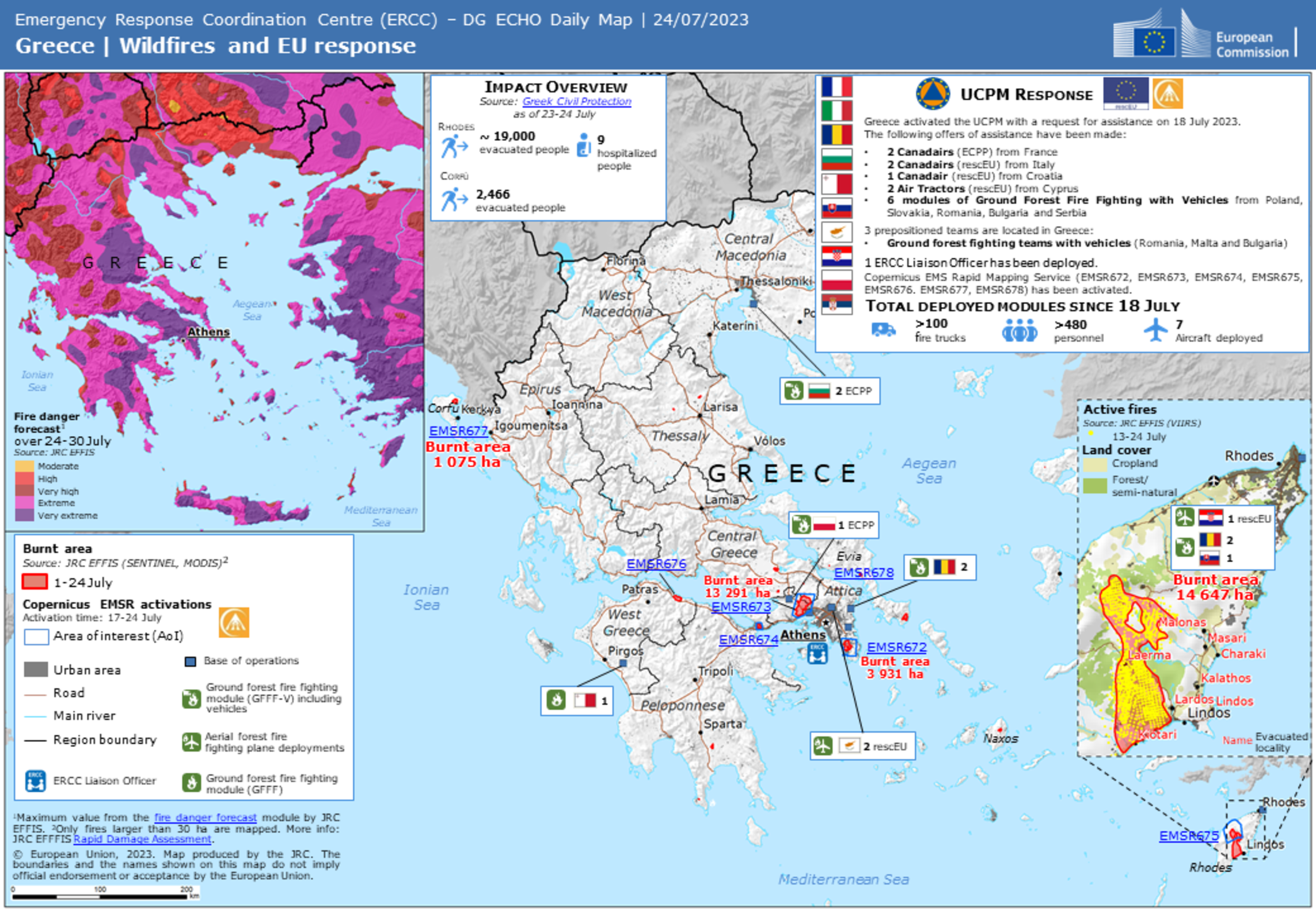
Task: Open the Rapid Damage Assessment link
Action: pos(142,838)
